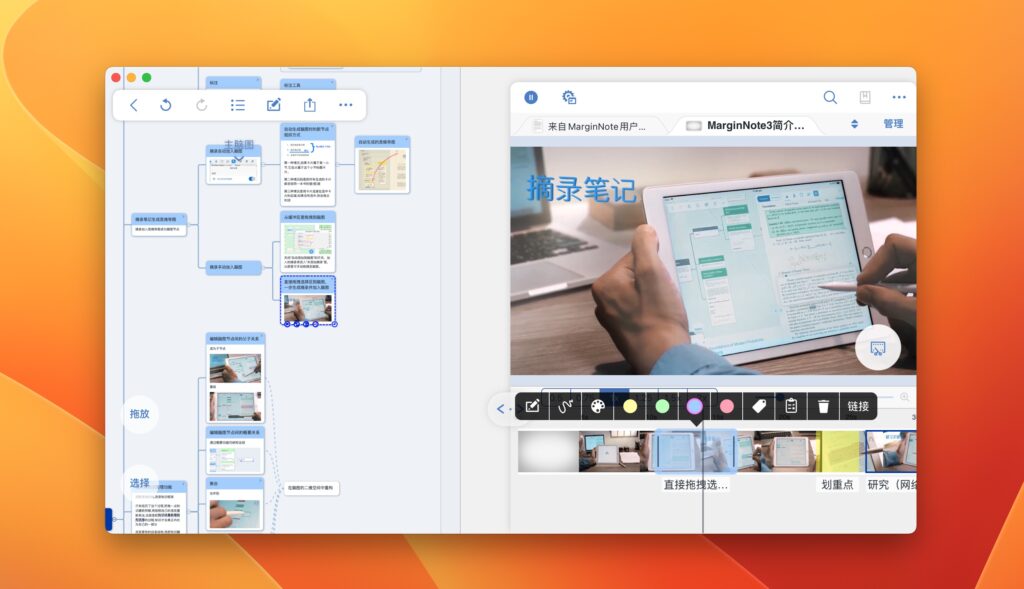The height and width of the screenshot is (589, 1024).
Task: Click the tab sorting up-down arrows
Action: point(855,124)
